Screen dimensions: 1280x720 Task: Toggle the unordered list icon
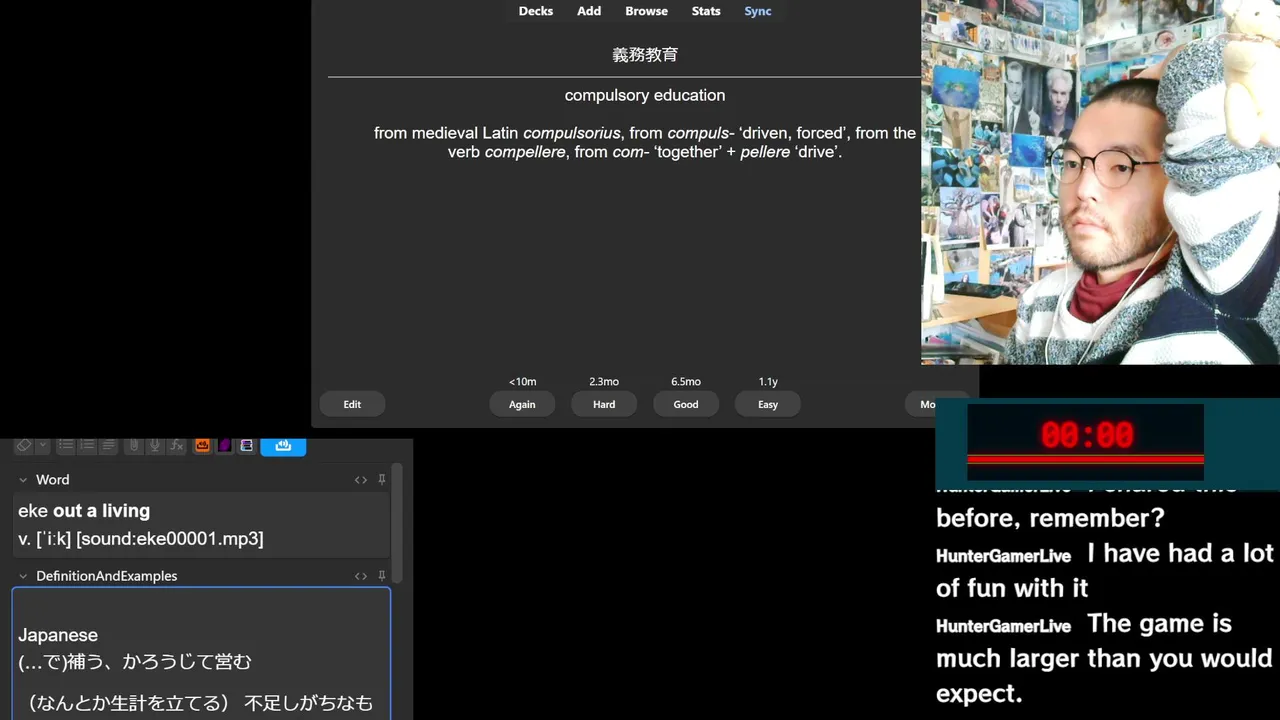(x=66, y=445)
